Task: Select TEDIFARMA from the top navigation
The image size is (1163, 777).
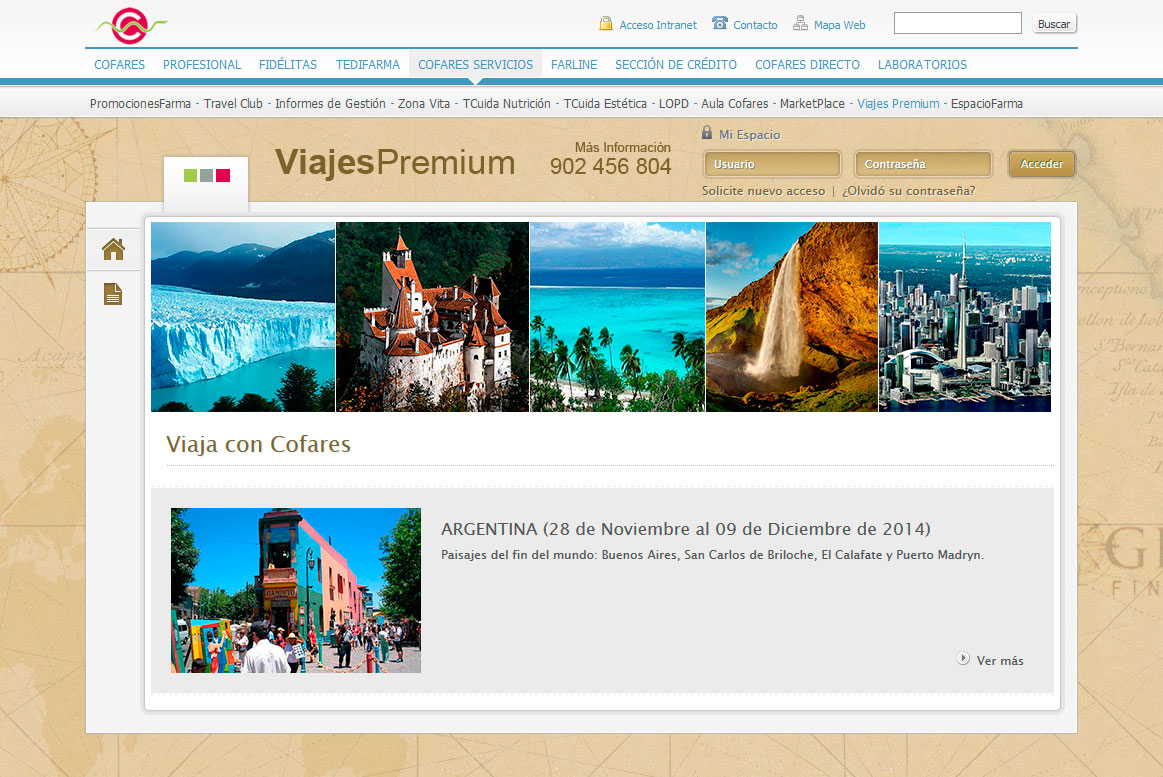Action: pyautogui.click(x=368, y=63)
